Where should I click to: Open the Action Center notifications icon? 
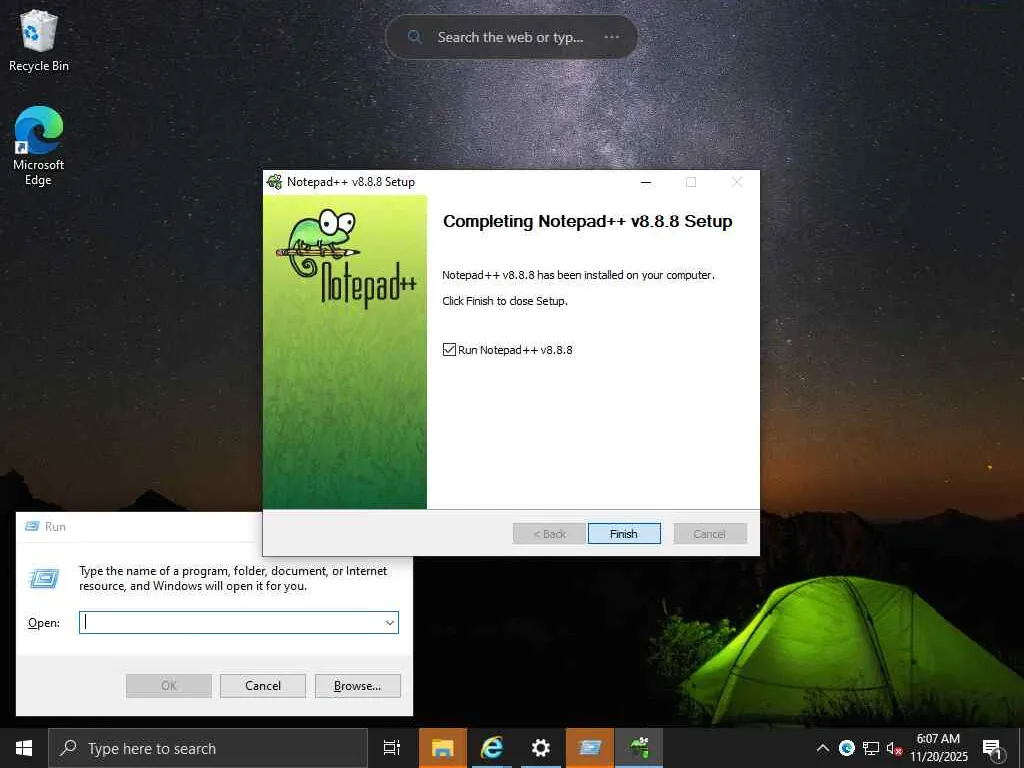click(x=993, y=750)
